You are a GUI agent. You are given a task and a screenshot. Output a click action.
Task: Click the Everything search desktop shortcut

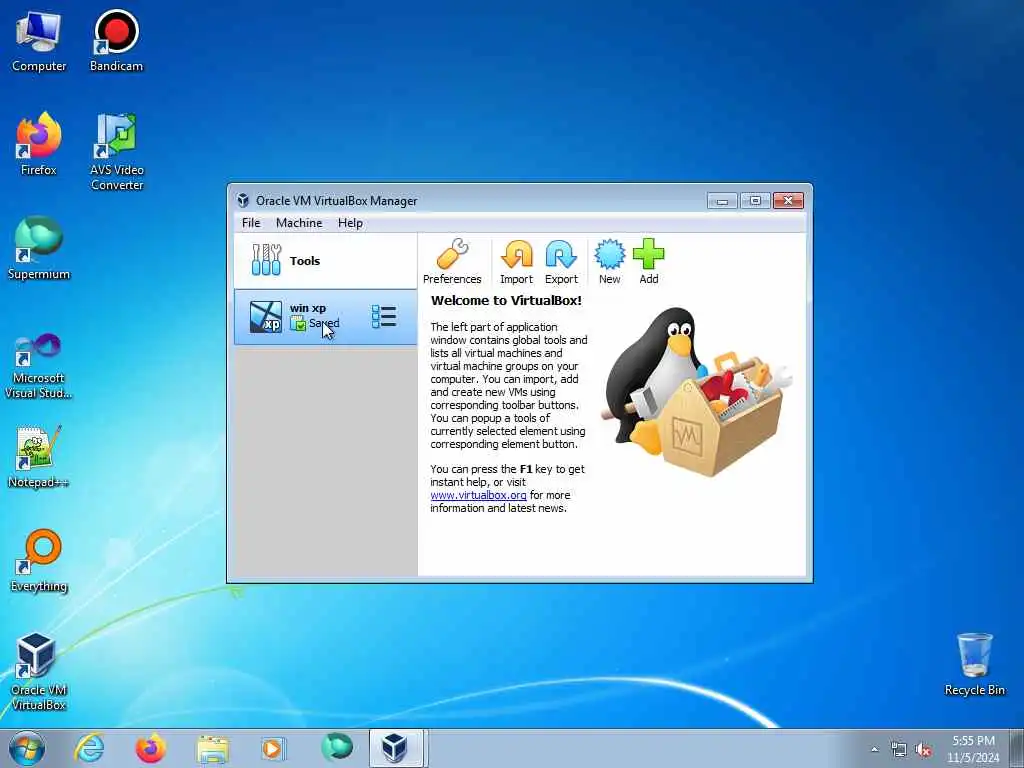coord(39,560)
